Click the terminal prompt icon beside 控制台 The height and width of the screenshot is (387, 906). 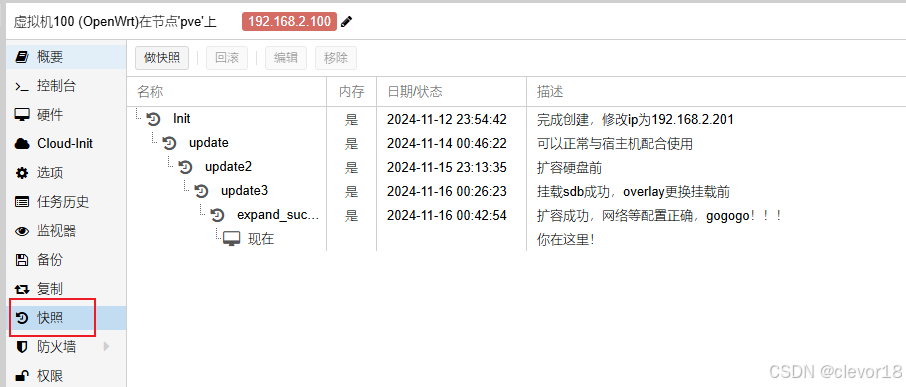pos(22,86)
